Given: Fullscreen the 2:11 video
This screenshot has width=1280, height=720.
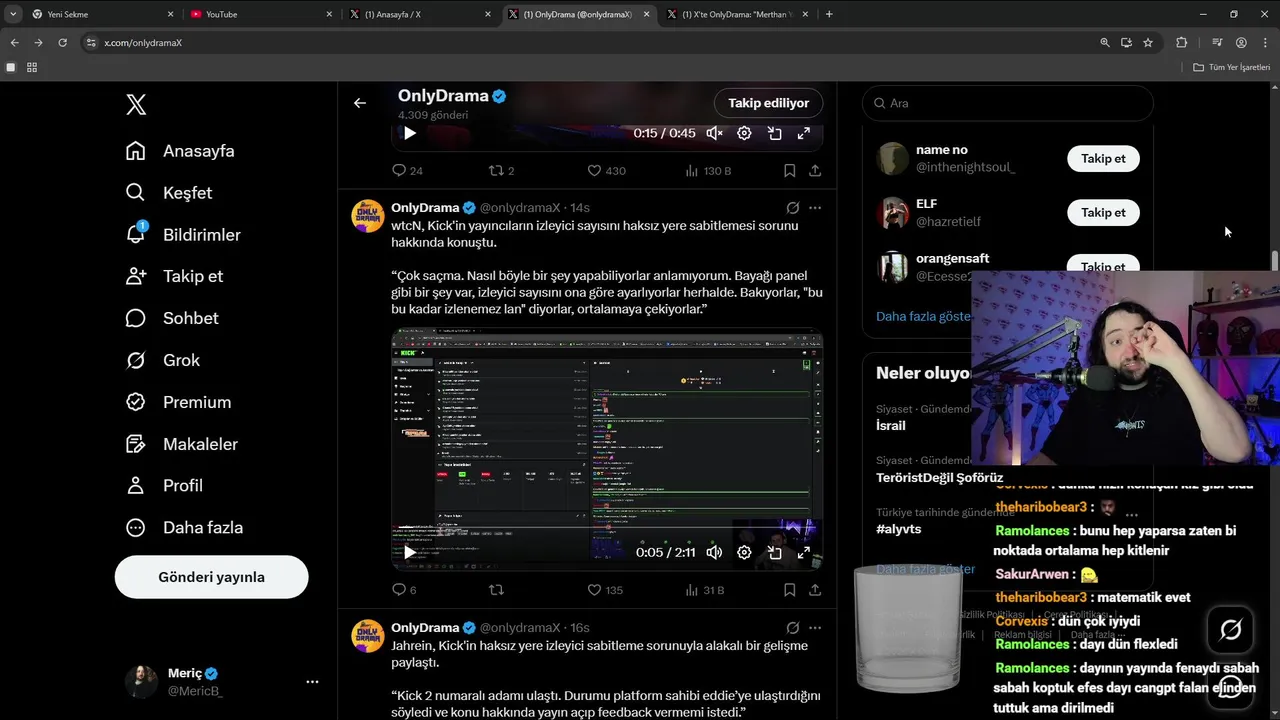Looking at the screenshot, I should click(x=803, y=552).
